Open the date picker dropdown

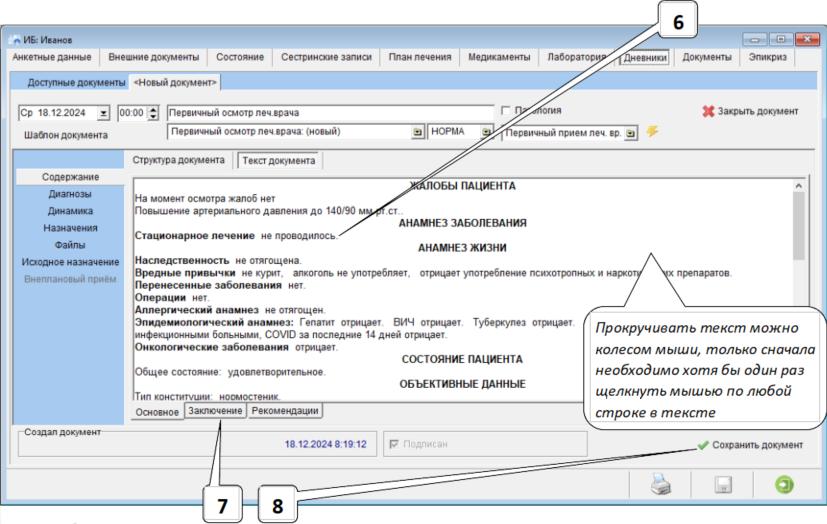point(103,113)
